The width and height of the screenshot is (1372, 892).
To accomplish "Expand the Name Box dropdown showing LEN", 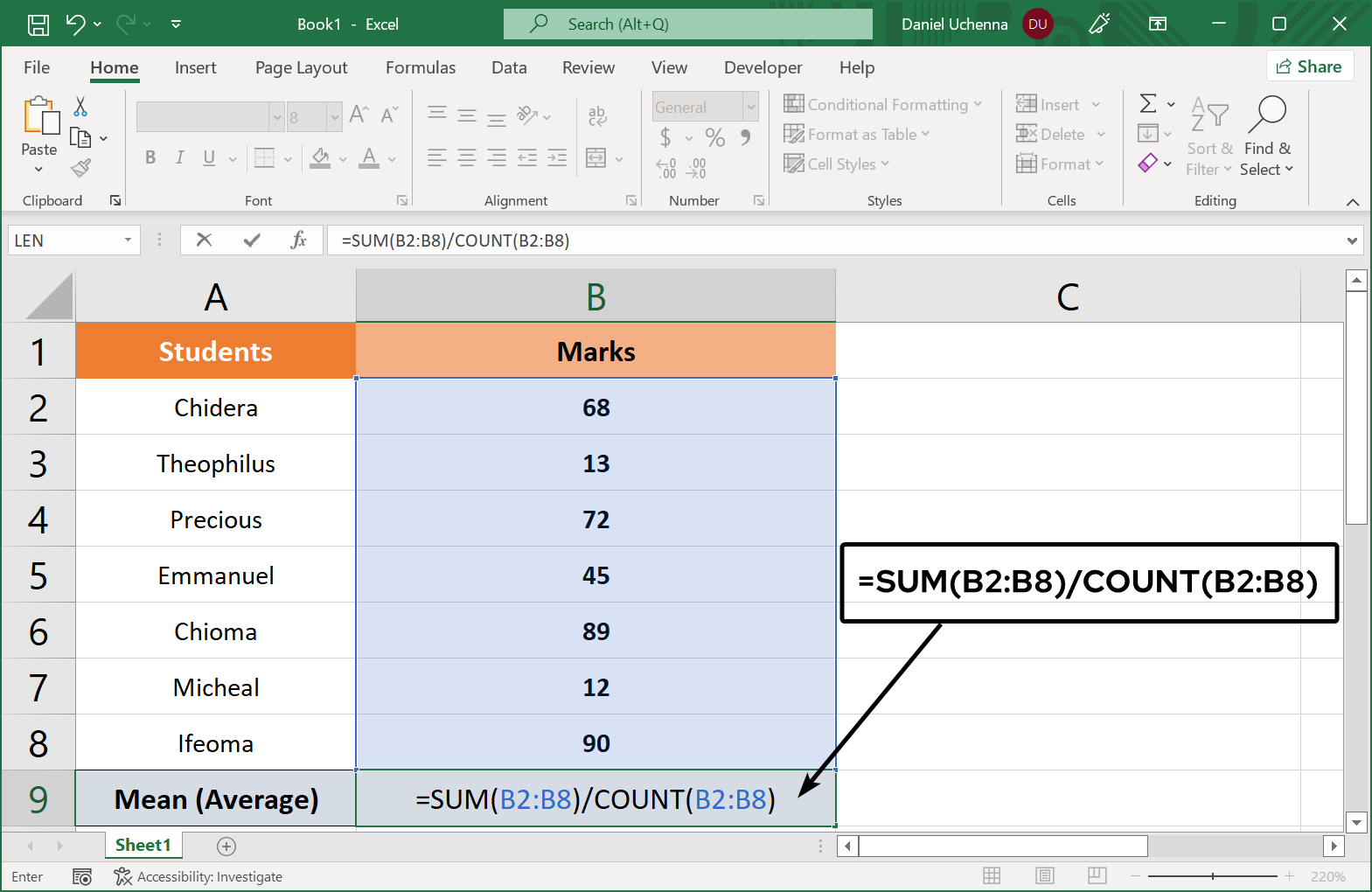I will coord(128,240).
